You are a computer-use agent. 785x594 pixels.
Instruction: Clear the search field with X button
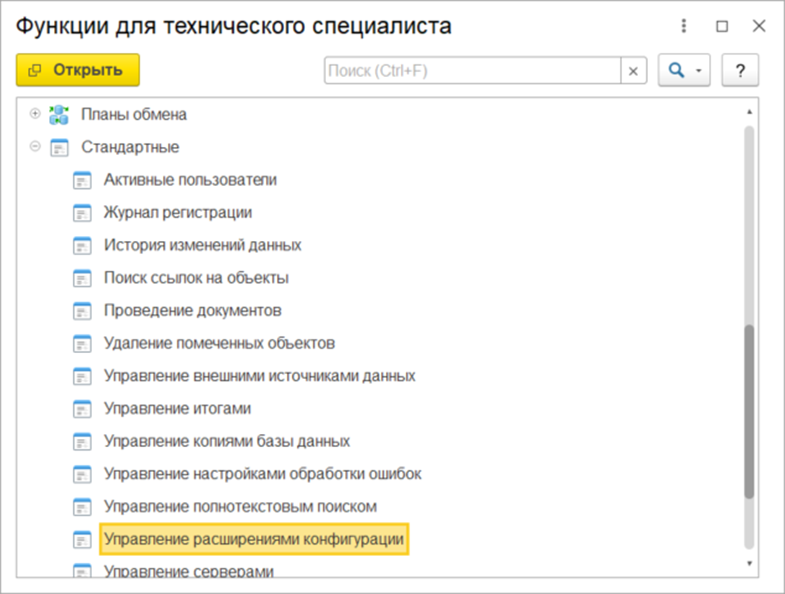coord(634,71)
